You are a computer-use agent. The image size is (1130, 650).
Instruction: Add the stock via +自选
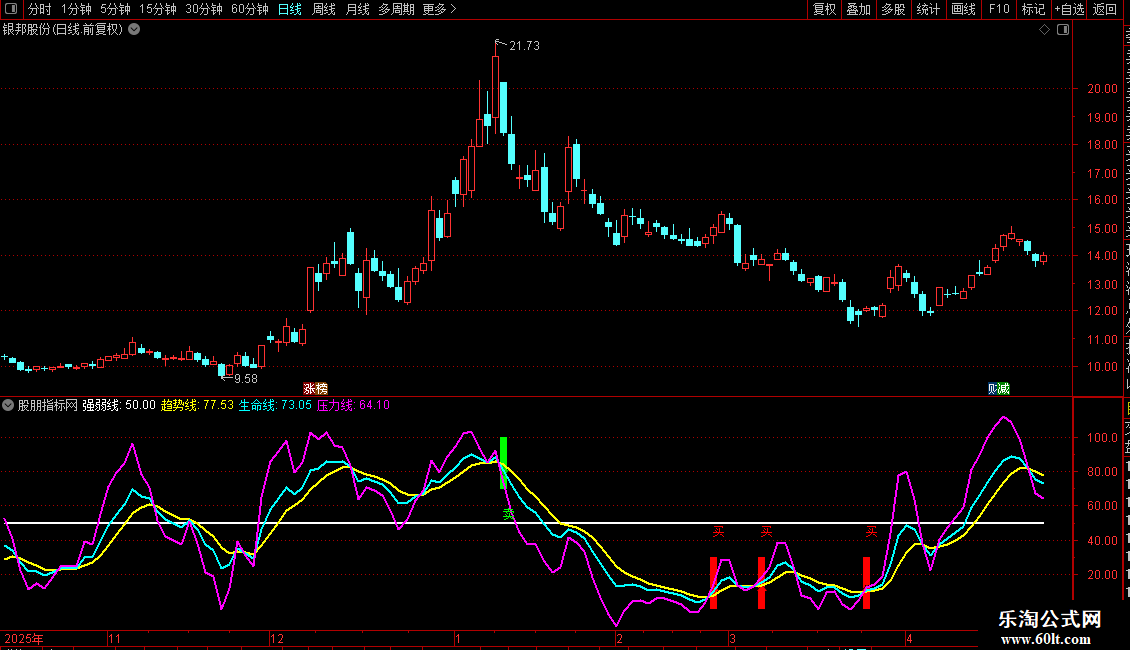tap(1069, 9)
